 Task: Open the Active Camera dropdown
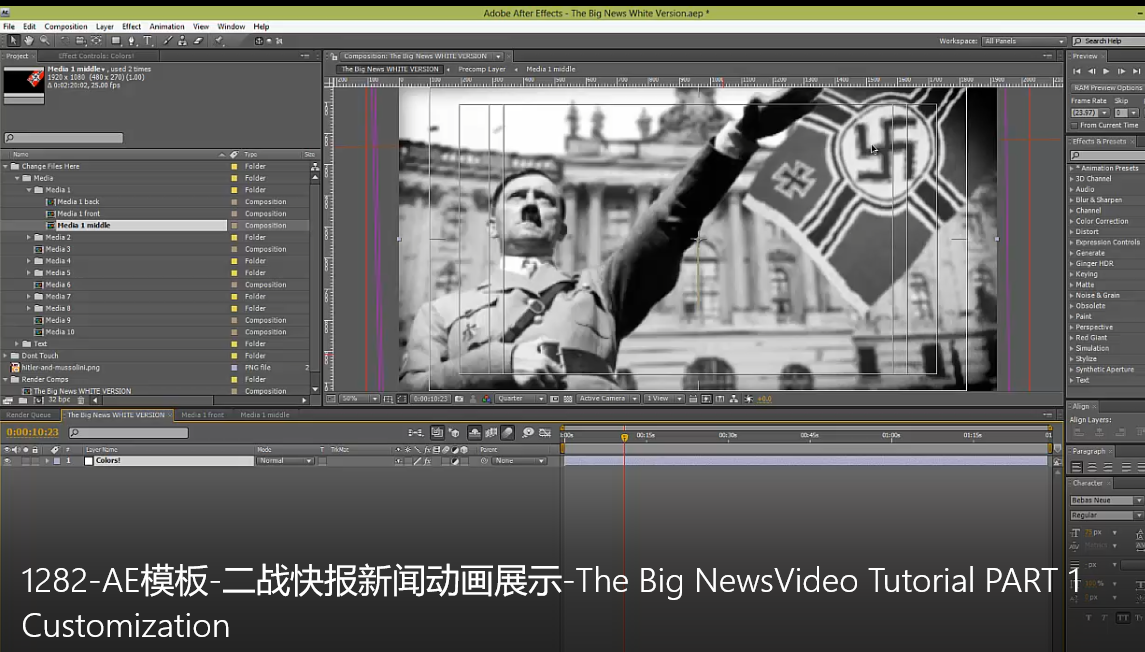(608, 399)
